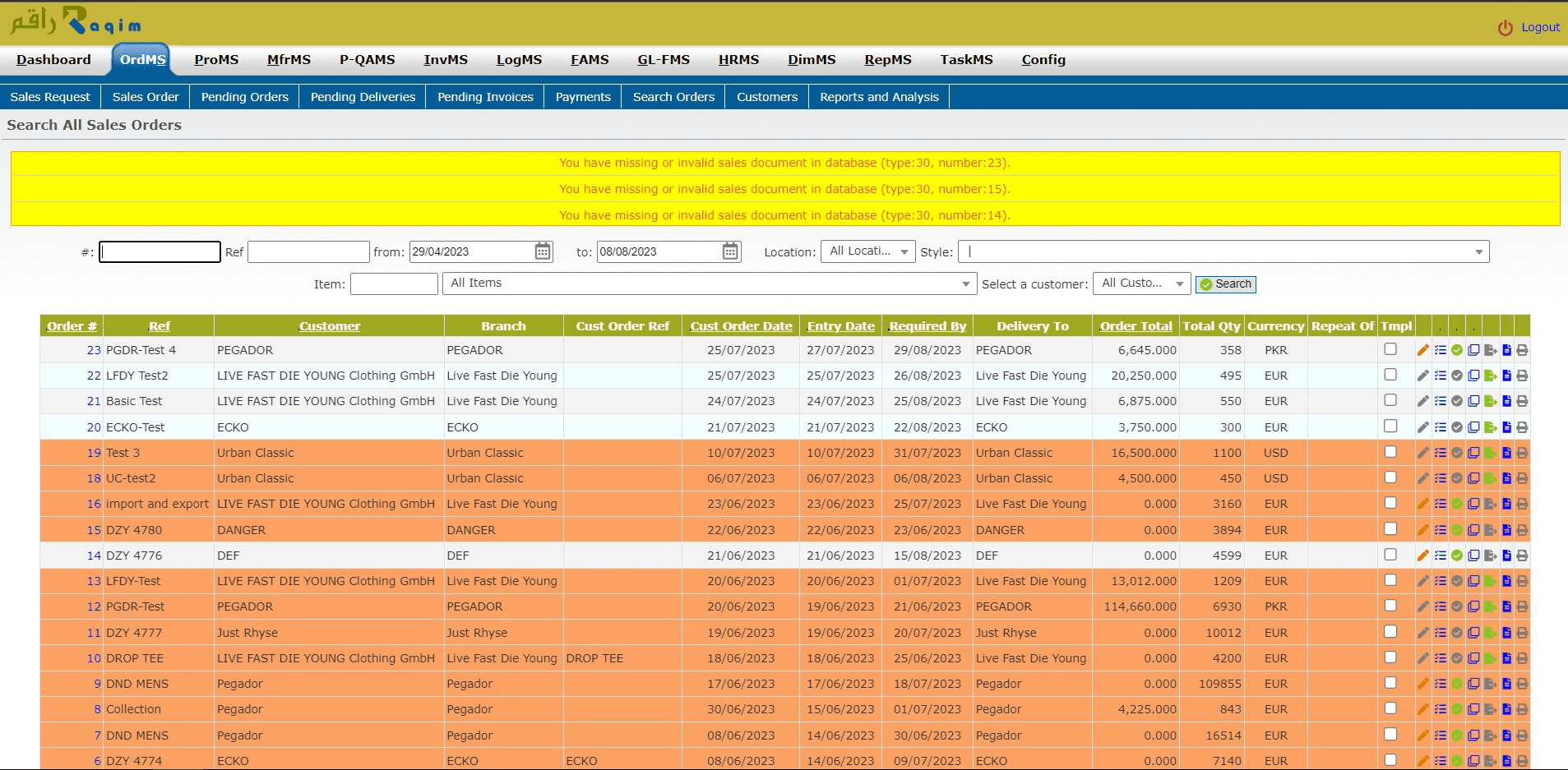Tick the Tmpl checkbox for order 22 LFDY Test2

[x=1390, y=375]
